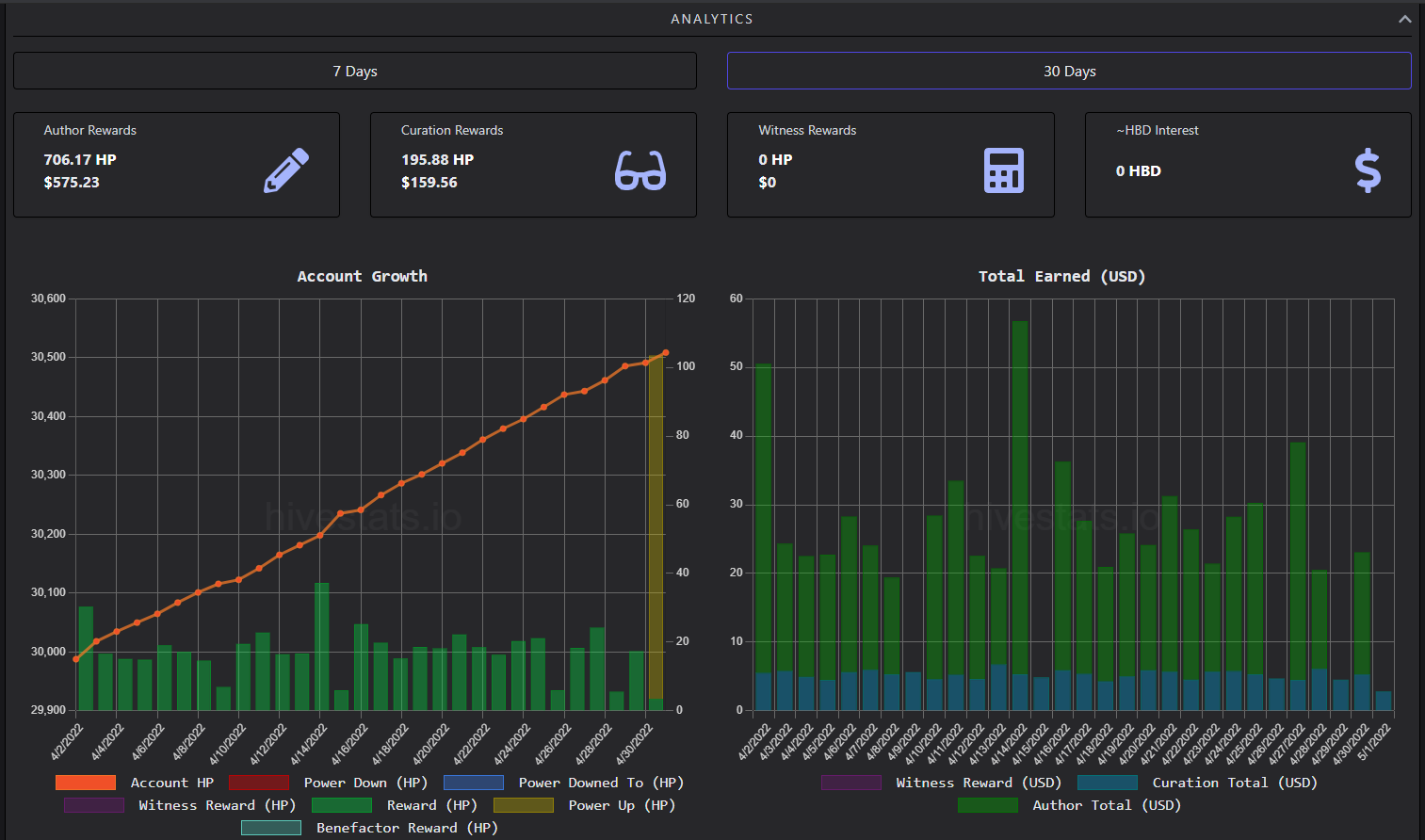Screen dimensions: 1425x840
Task: Click the HBD Interest dollar icon
Action: tap(1368, 170)
